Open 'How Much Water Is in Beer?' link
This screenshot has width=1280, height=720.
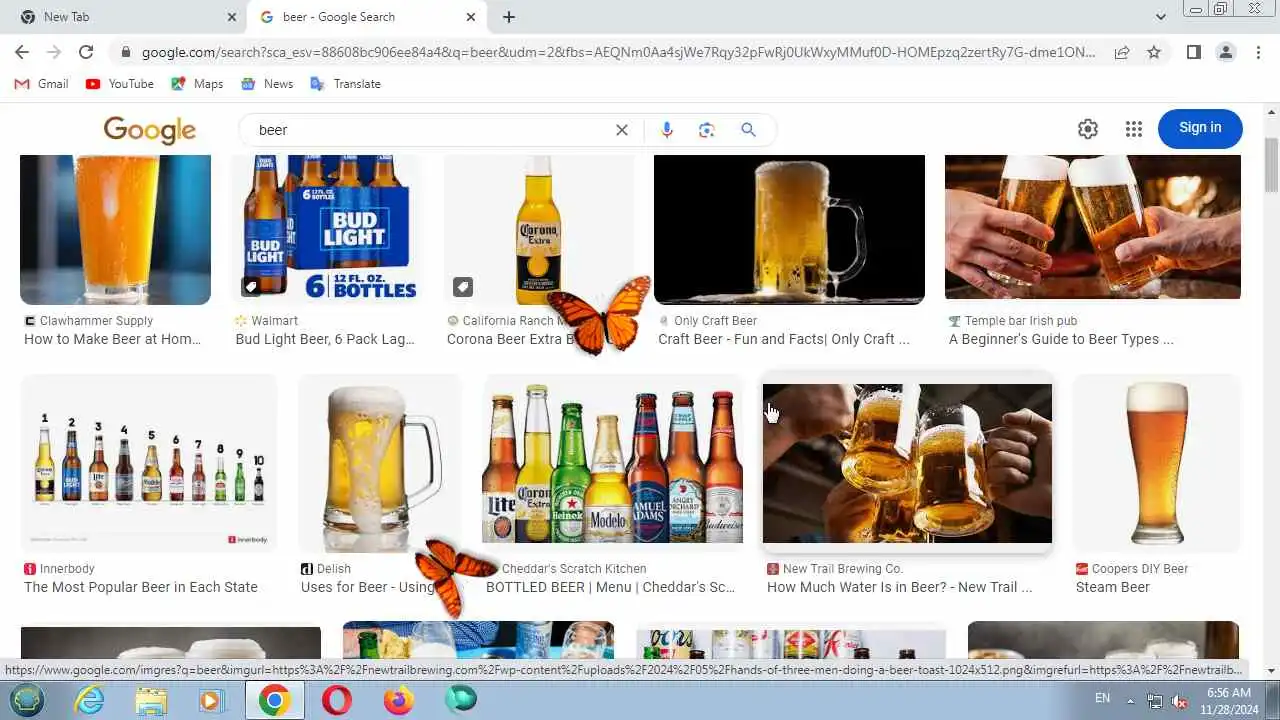tap(899, 587)
